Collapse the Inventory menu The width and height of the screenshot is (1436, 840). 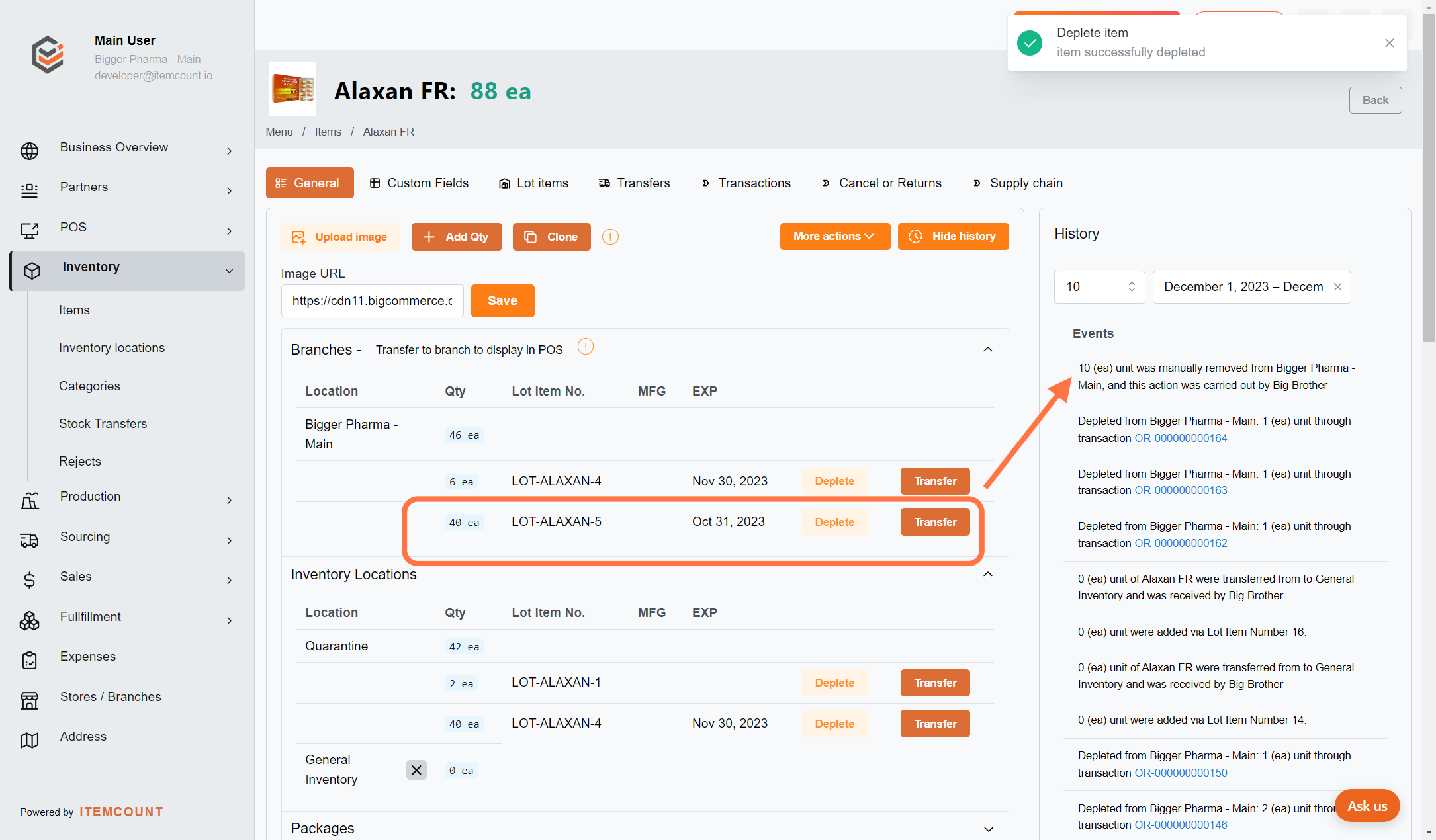[229, 271]
